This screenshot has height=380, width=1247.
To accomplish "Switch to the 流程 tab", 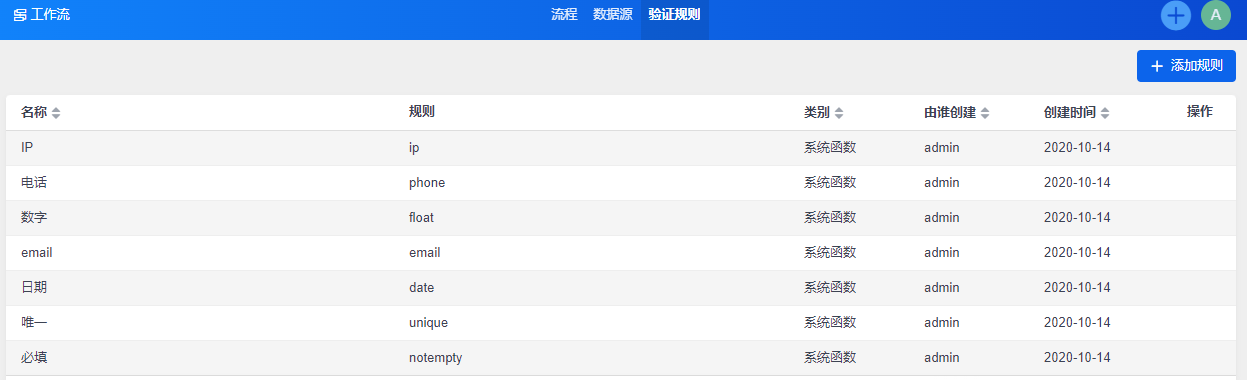I will (x=564, y=15).
